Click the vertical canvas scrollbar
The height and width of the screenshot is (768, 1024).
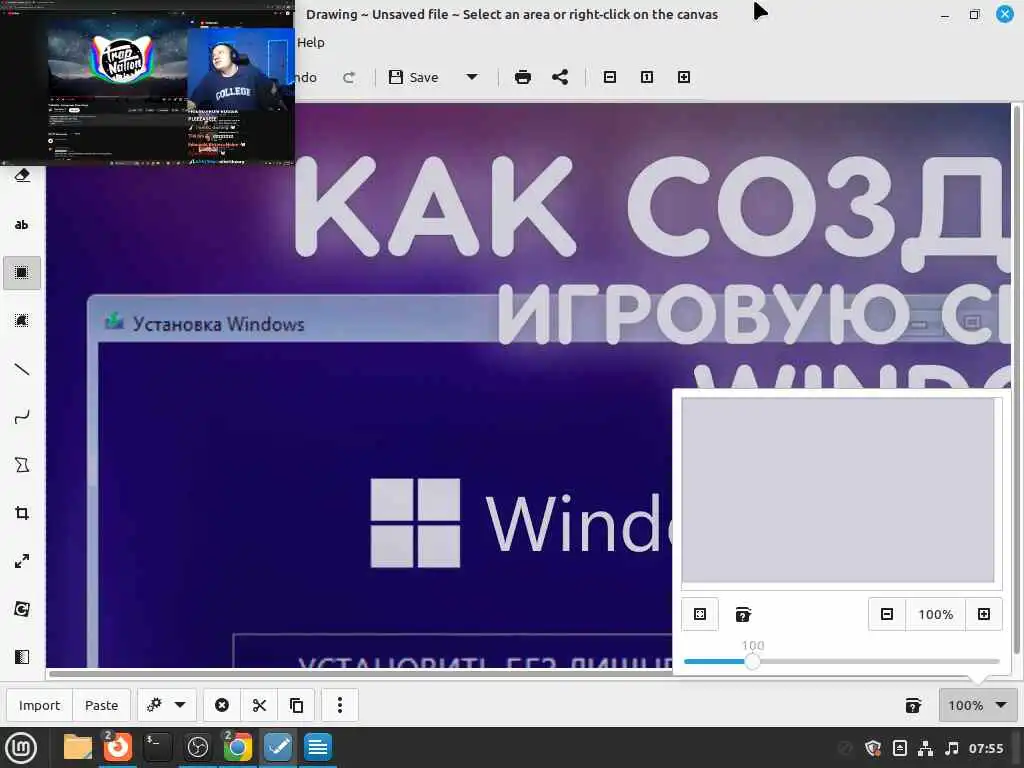(x=1016, y=379)
